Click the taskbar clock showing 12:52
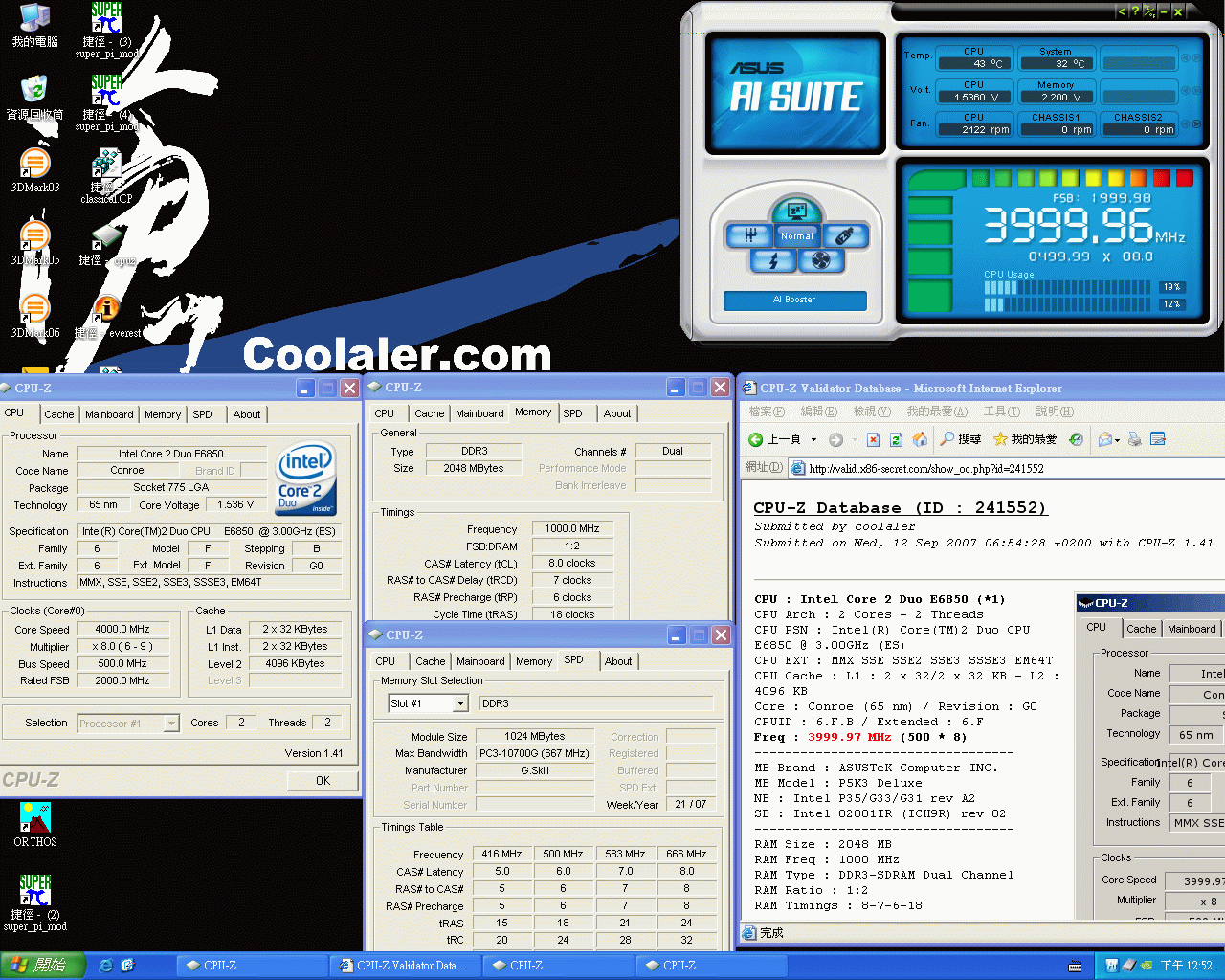Viewport: 1225px width, 980px height. pos(1186,966)
